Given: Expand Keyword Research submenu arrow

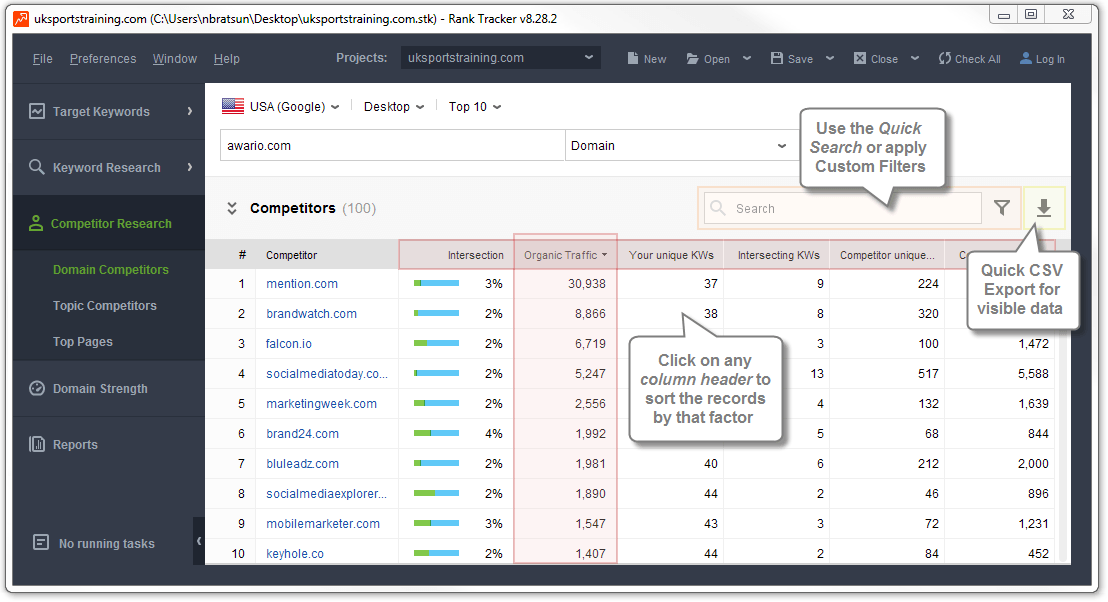Looking at the screenshot, I should pos(189,167).
